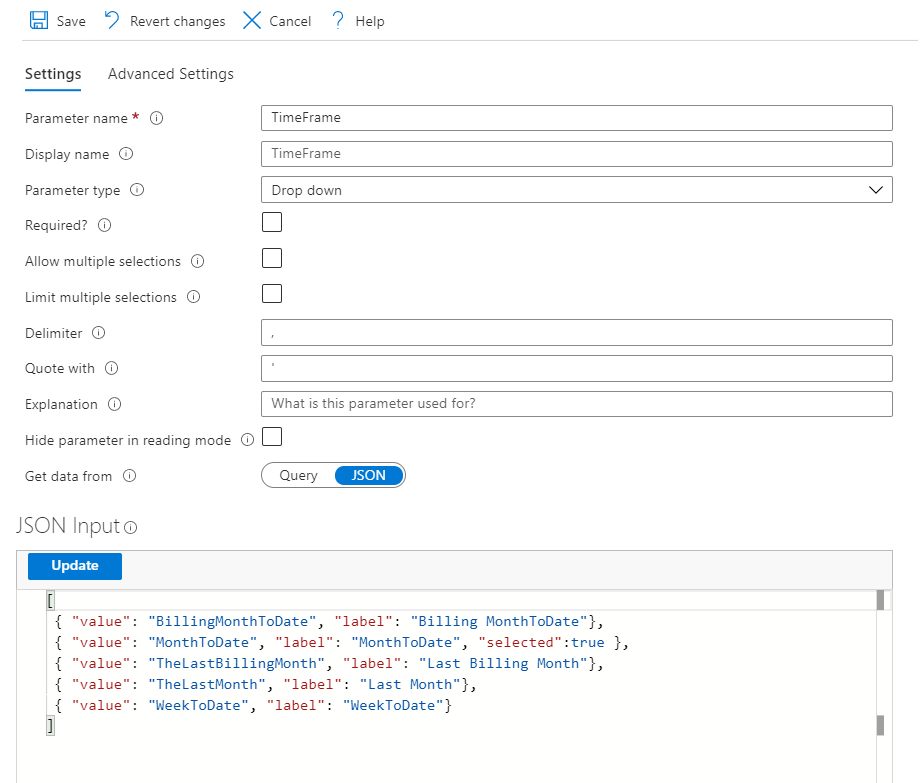
Task: Click into the Delimiter input field
Action: pos(577,333)
